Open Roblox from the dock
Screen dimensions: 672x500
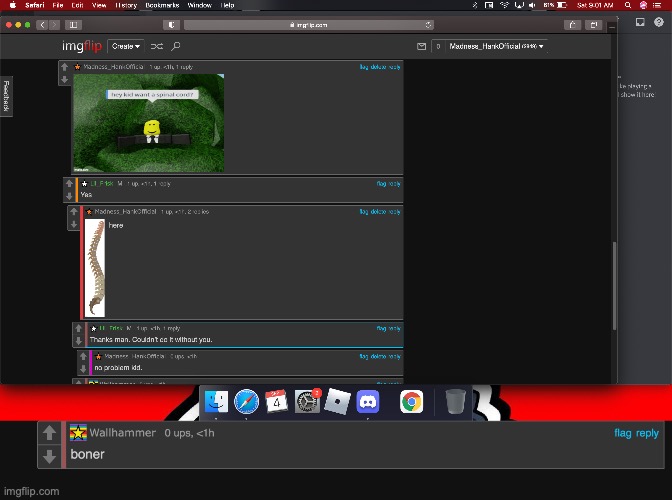click(x=337, y=402)
